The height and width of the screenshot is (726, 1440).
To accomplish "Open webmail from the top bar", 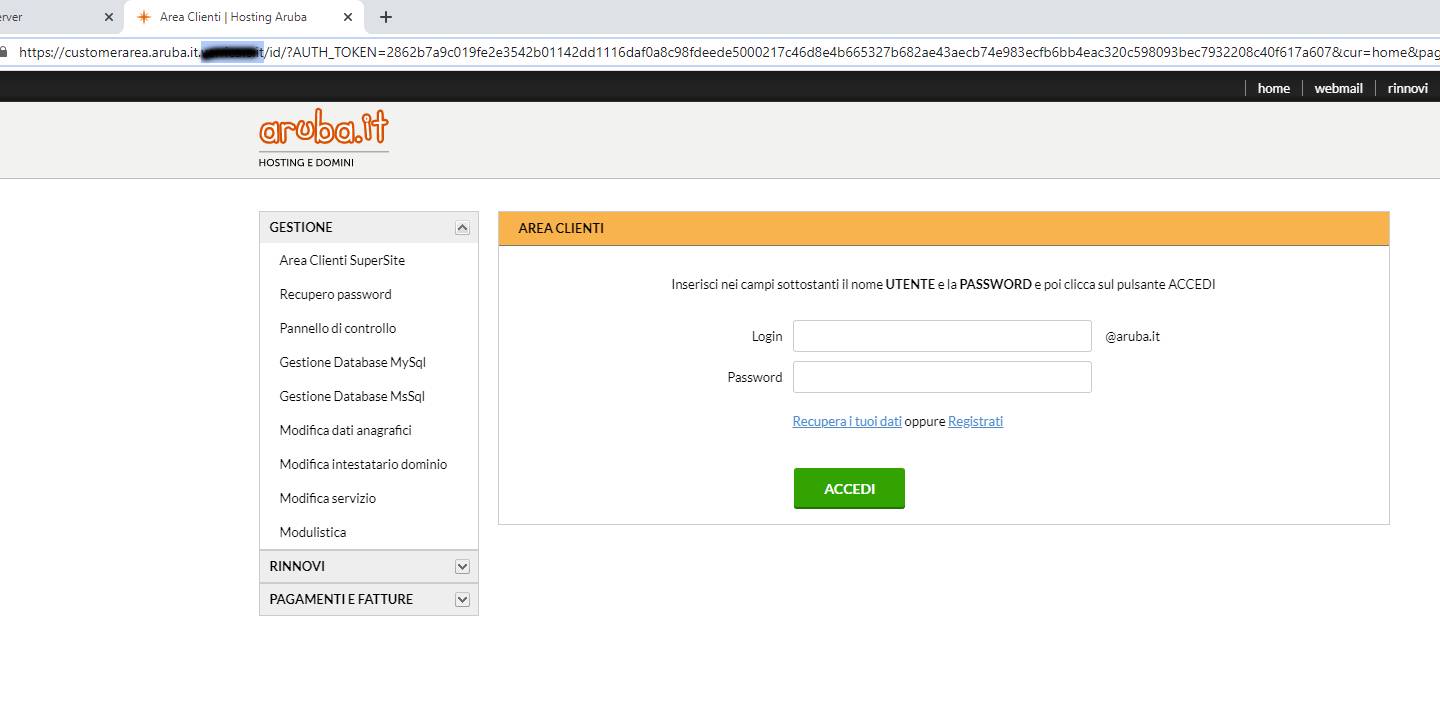I will click(1338, 88).
